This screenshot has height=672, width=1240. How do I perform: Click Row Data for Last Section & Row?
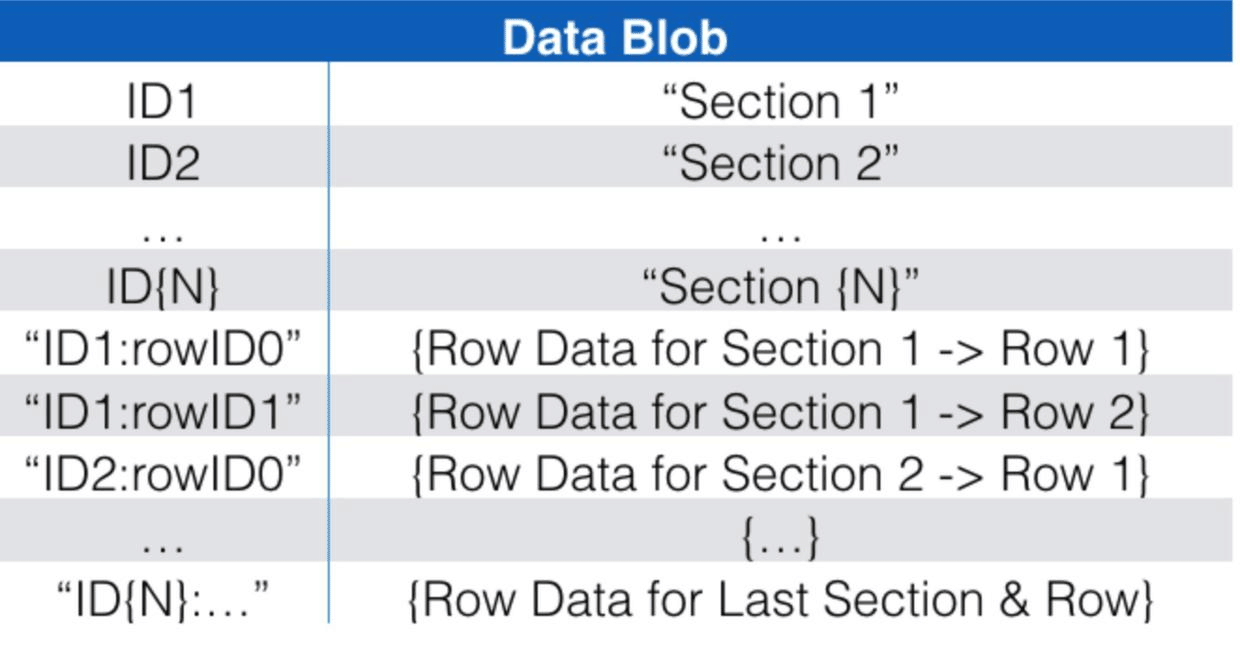click(x=780, y=598)
